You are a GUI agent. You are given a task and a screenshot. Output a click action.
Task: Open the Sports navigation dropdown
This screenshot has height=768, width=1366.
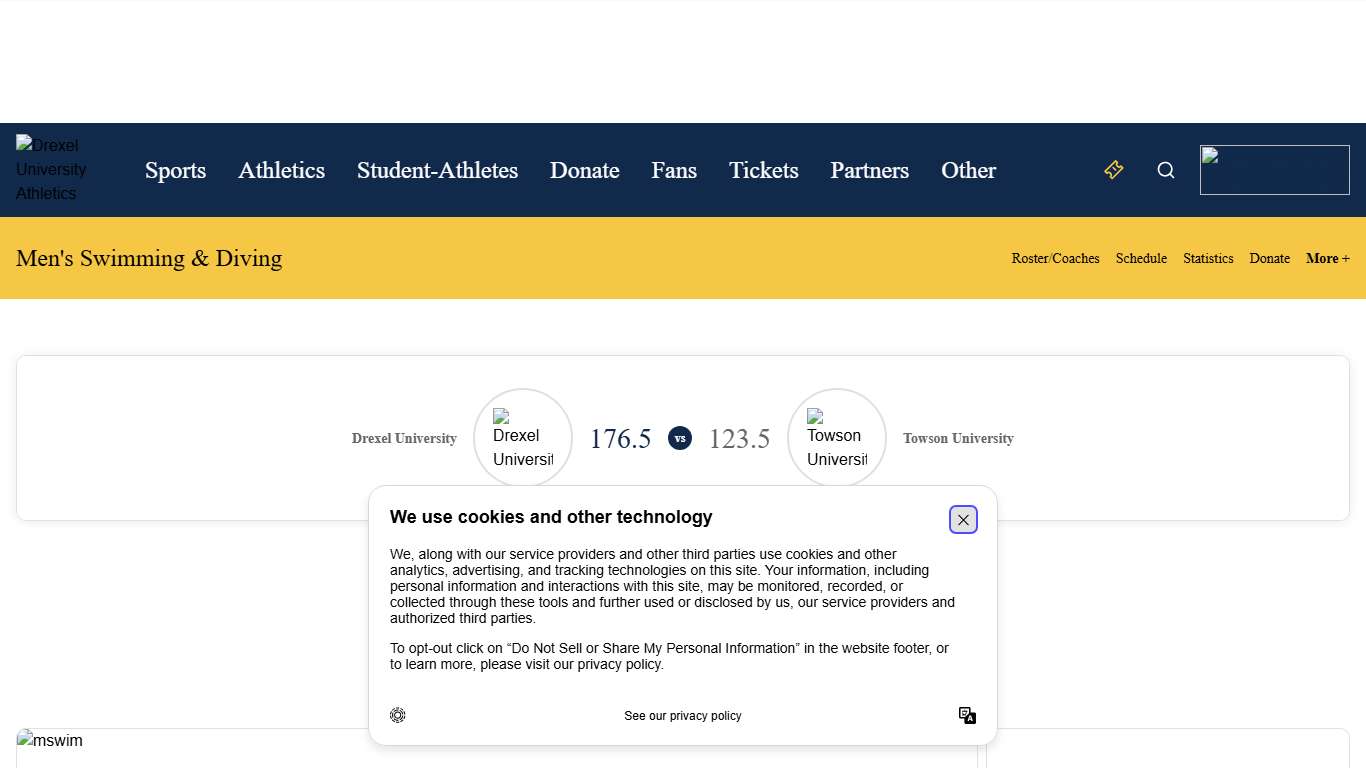[175, 170]
